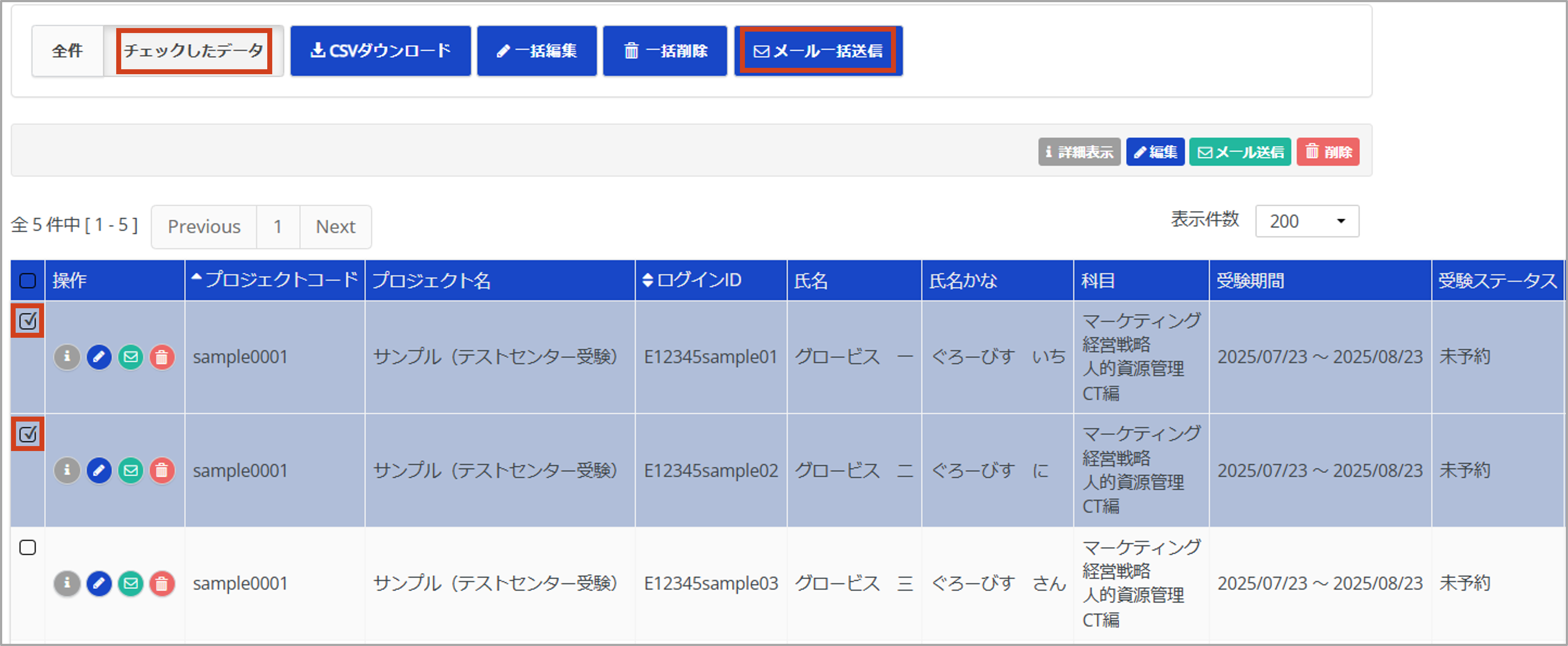Switch to チェックしたデータ tab
Viewport: 1568px width, 646px height.
click(194, 50)
